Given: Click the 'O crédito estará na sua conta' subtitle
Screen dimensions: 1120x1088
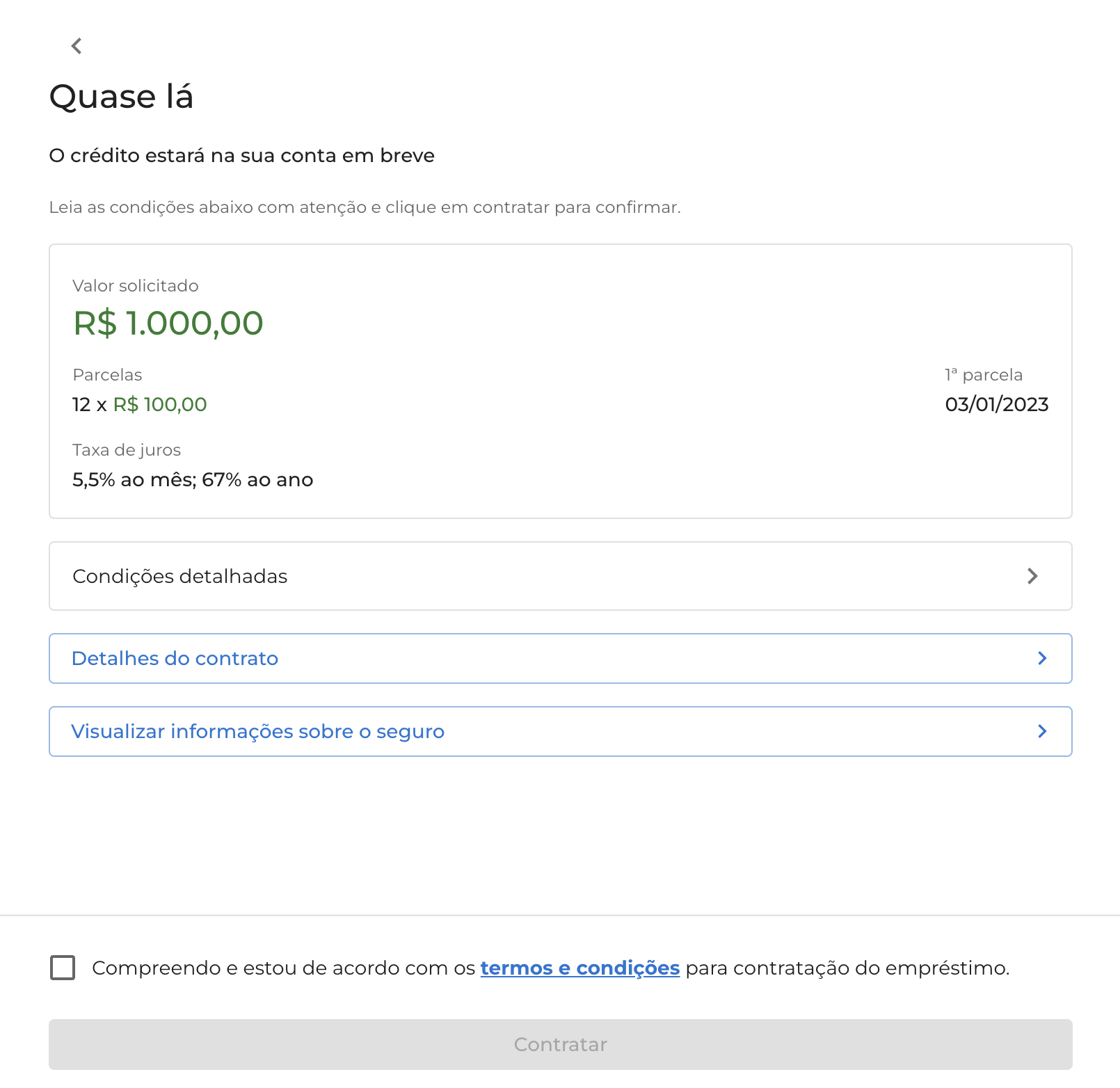Looking at the screenshot, I should click(x=241, y=155).
